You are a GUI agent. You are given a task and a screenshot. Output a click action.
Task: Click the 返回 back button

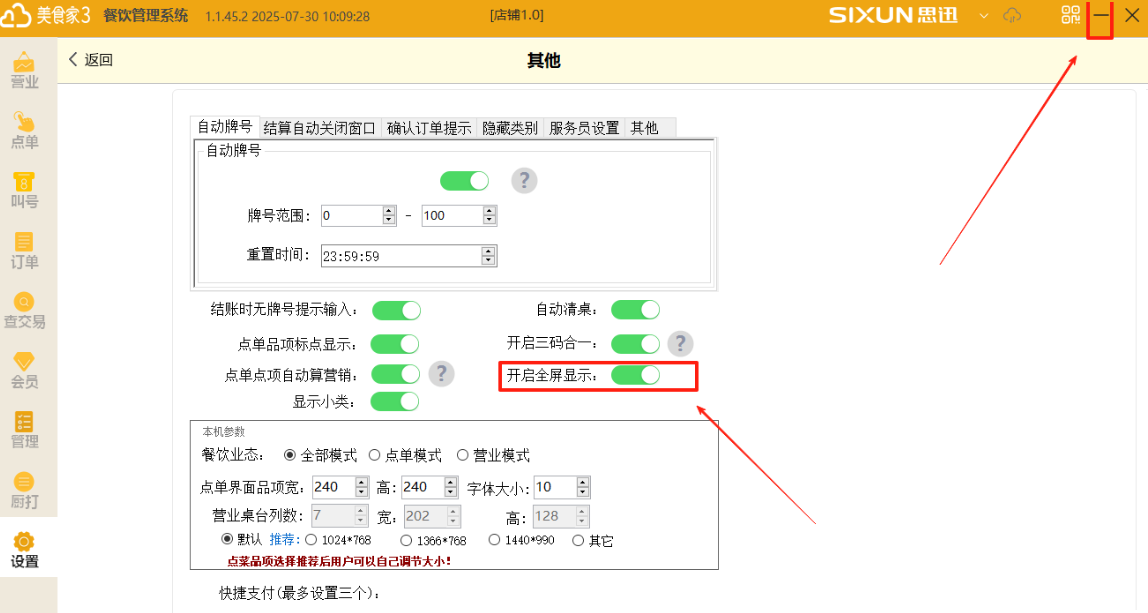pyautogui.click(x=88, y=60)
